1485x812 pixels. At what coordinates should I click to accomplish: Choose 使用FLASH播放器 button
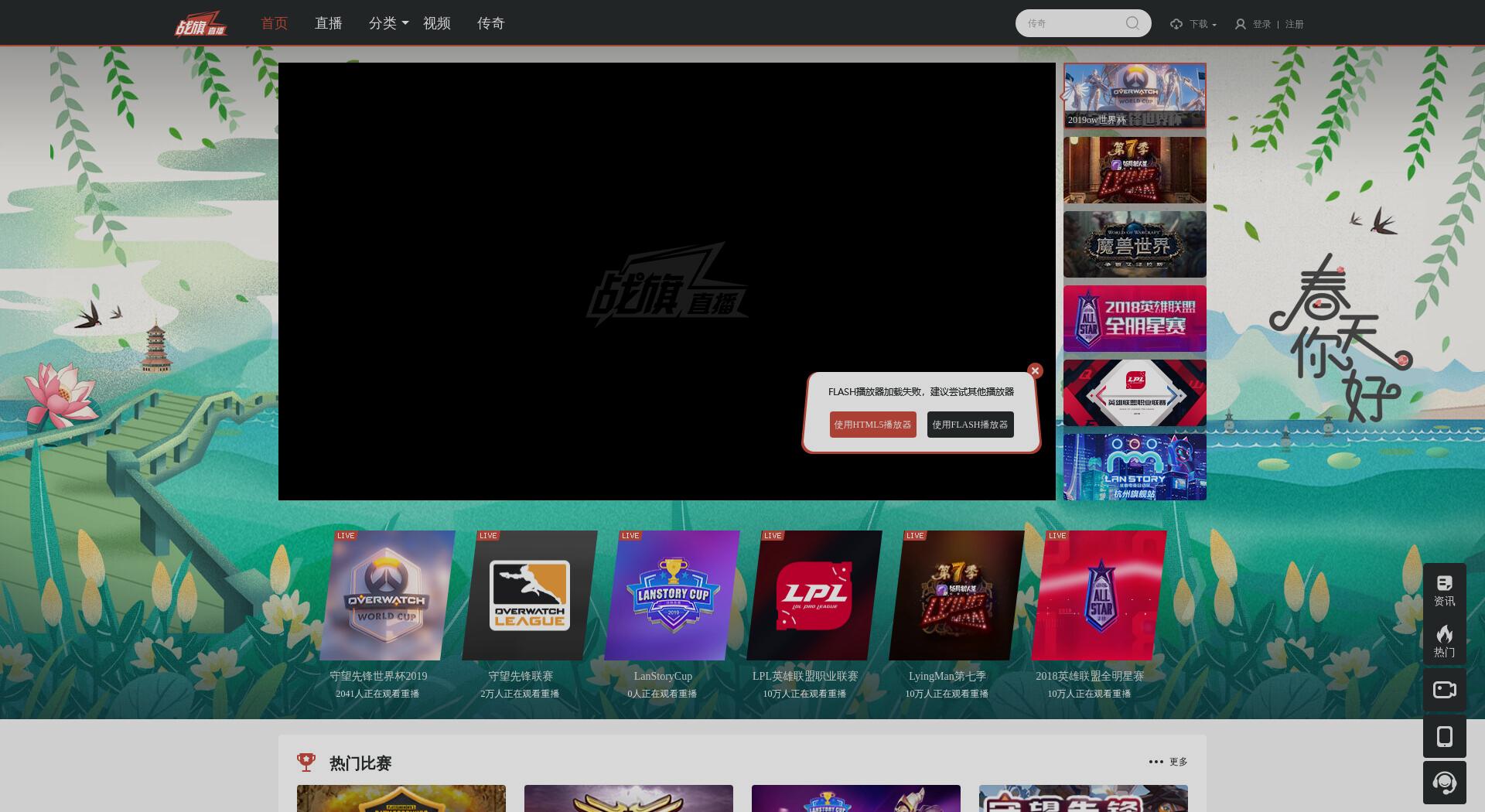[x=970, y=425]
